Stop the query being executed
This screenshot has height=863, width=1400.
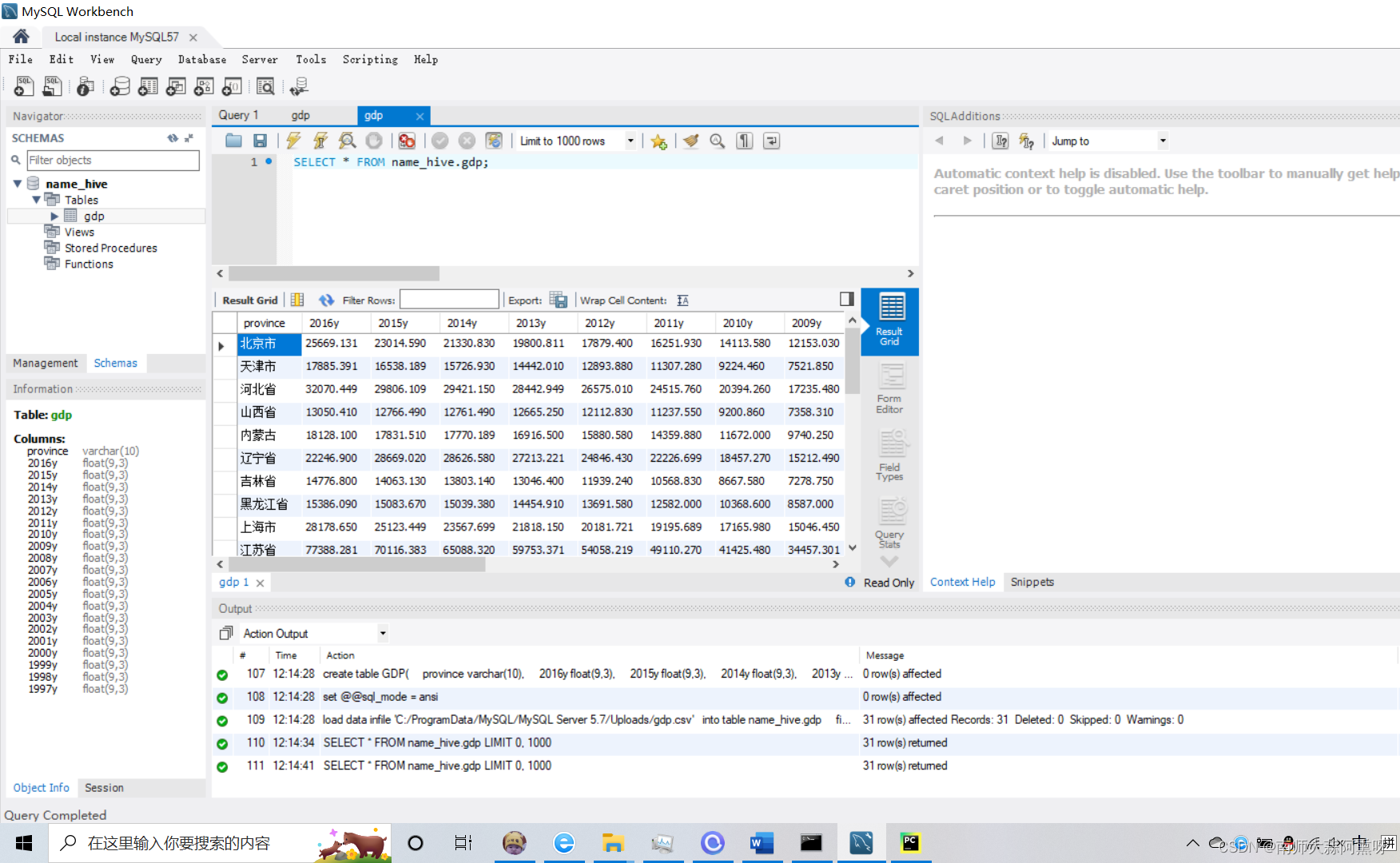374,141
